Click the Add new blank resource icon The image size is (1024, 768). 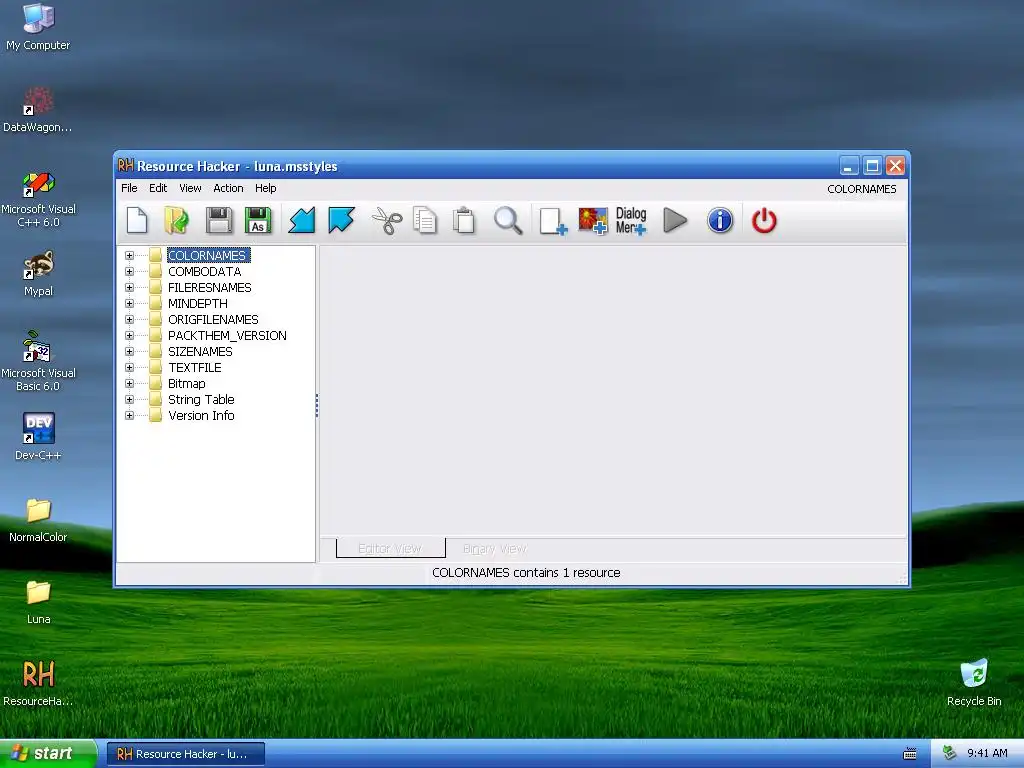[x=553, y=221]
